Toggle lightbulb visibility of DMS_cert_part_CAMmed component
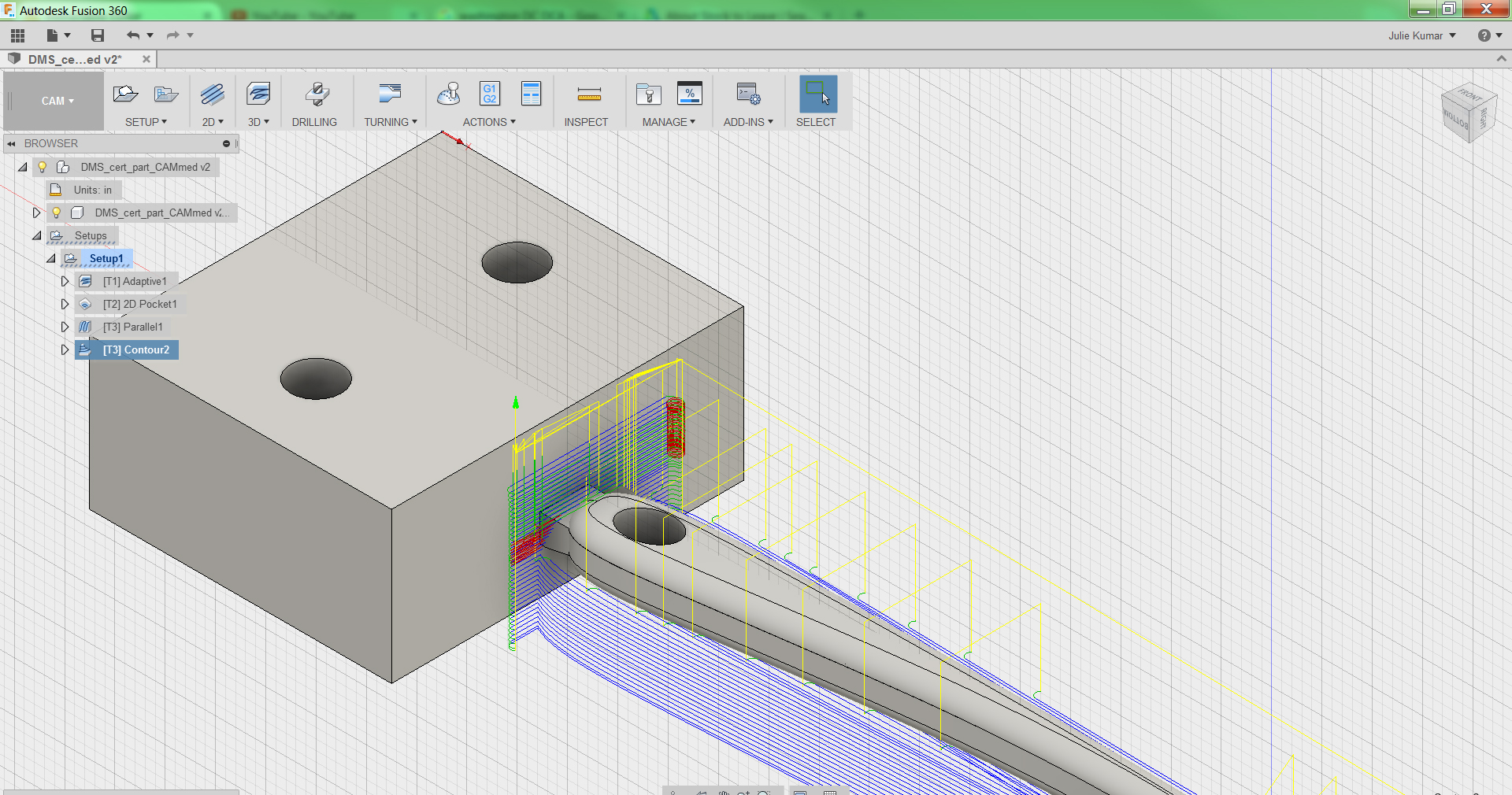 tap(57, 213)
